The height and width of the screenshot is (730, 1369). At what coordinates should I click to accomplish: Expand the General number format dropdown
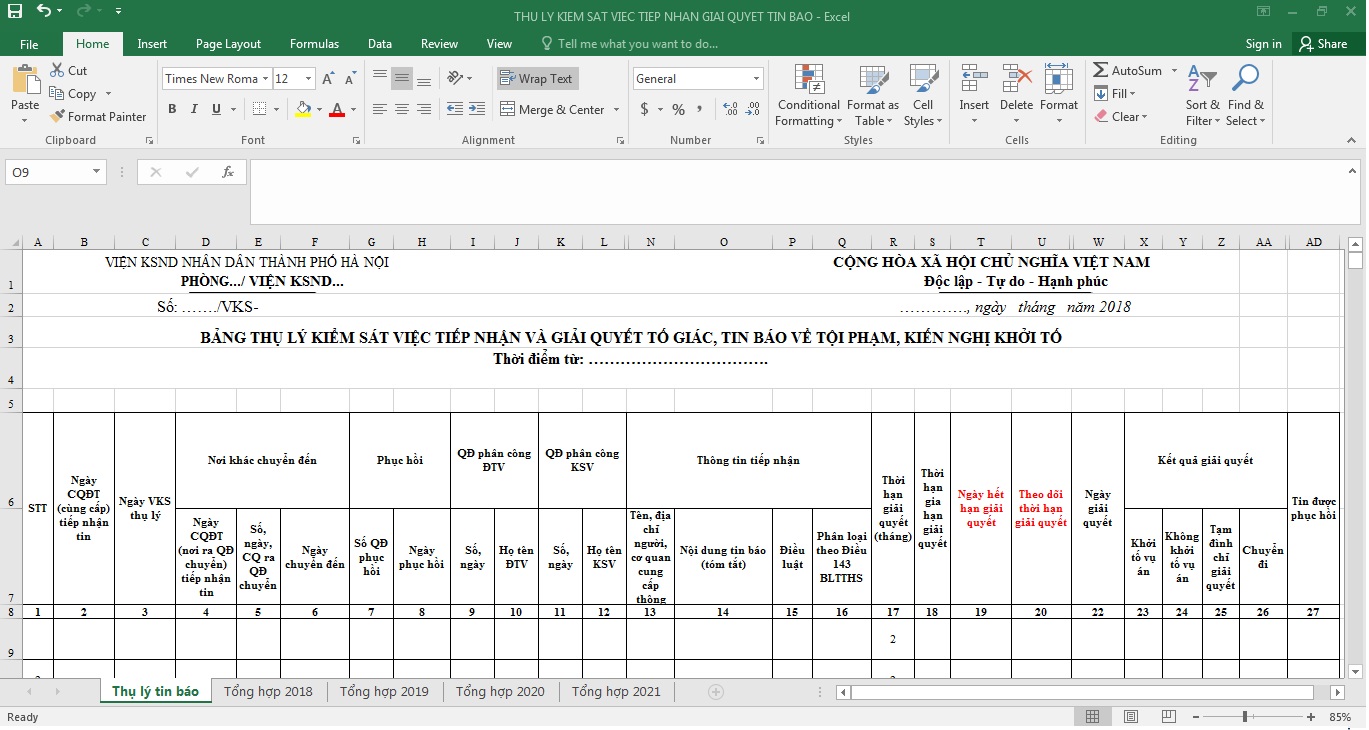pyautogui.click(x=756, y=79)
